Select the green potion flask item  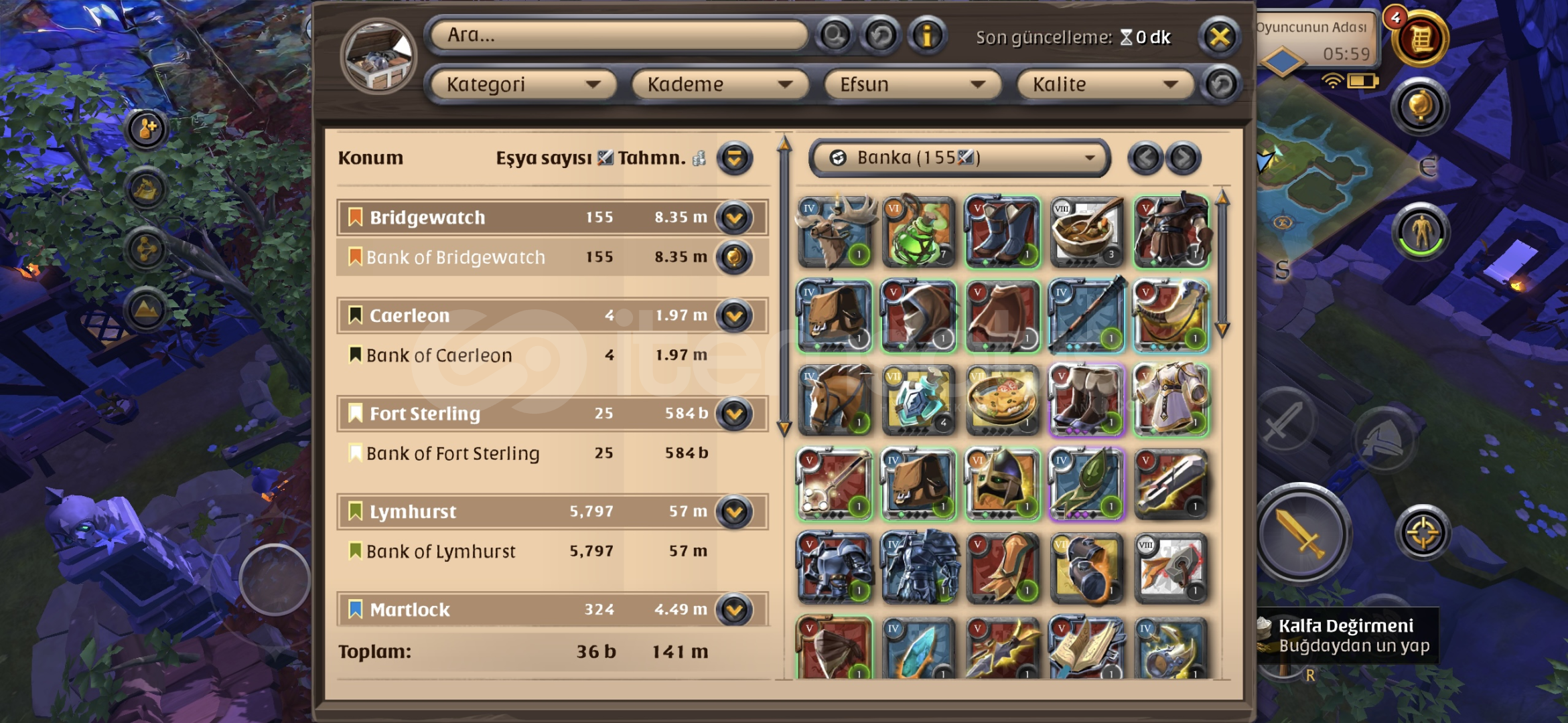coord(918,232)
